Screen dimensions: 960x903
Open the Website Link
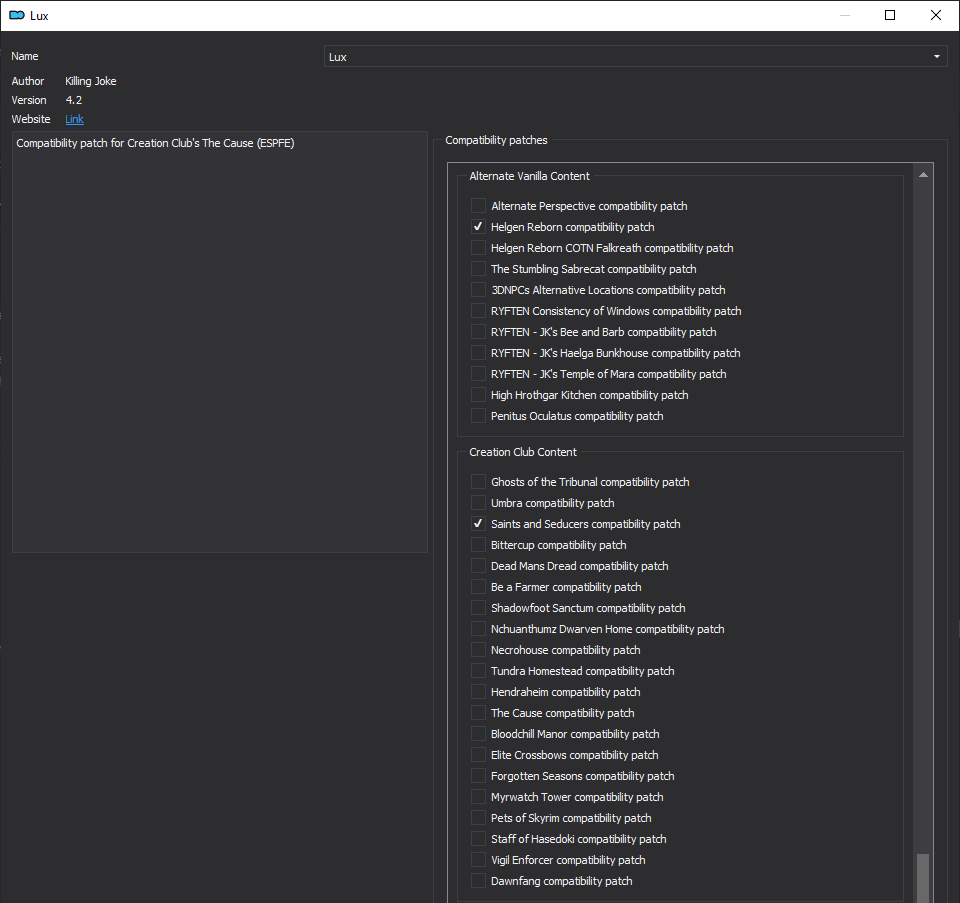(x=75, y=119)
